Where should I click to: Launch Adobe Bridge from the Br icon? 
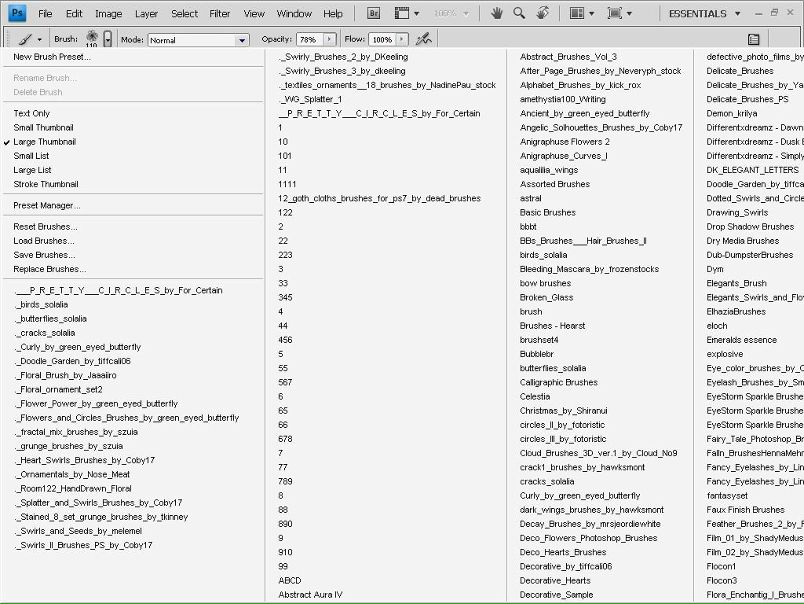pos(374,13)
